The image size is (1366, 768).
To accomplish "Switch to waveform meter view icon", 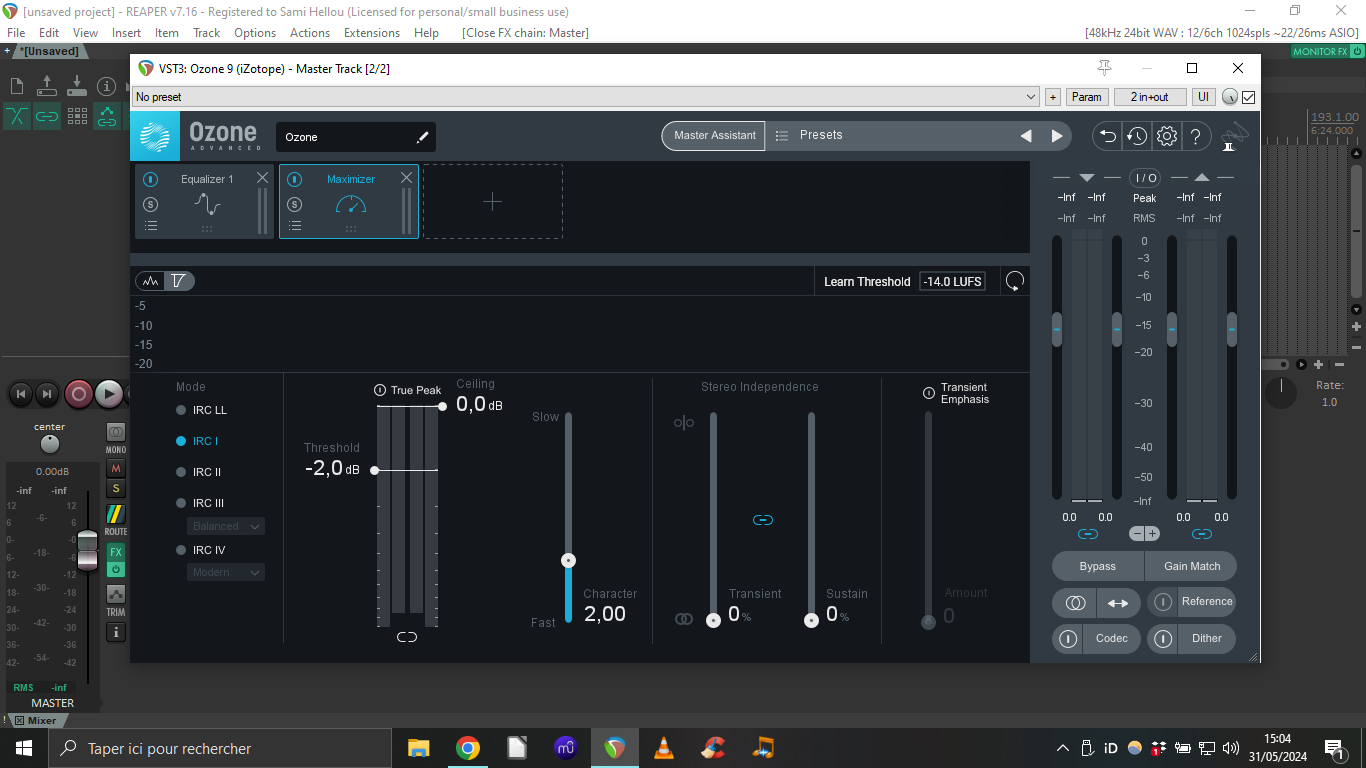I will tap(151, 282).
